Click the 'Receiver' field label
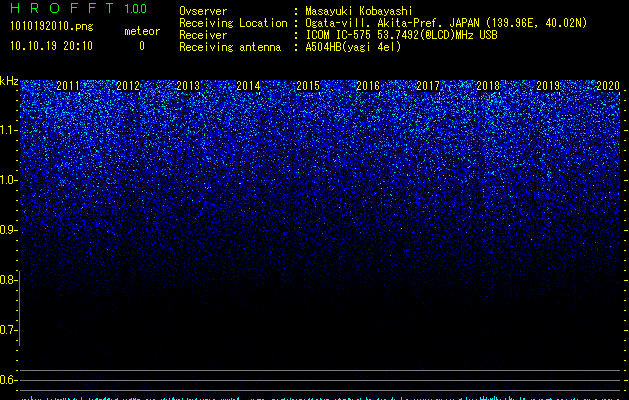629x400 pixels. coord(203,35)
